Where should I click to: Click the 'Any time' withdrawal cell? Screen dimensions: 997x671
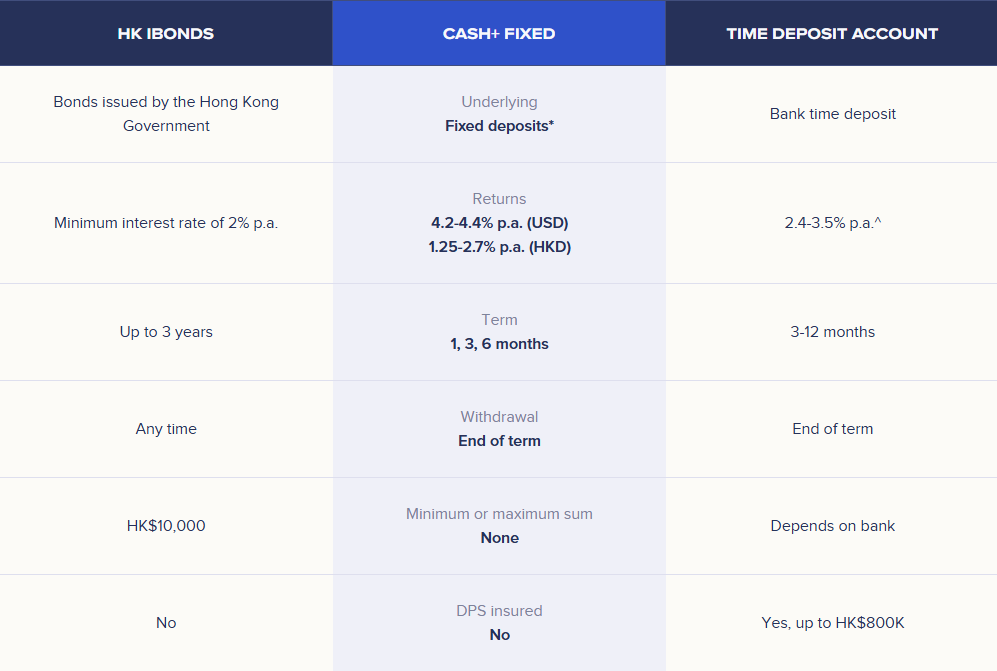[x=166, y=429]
